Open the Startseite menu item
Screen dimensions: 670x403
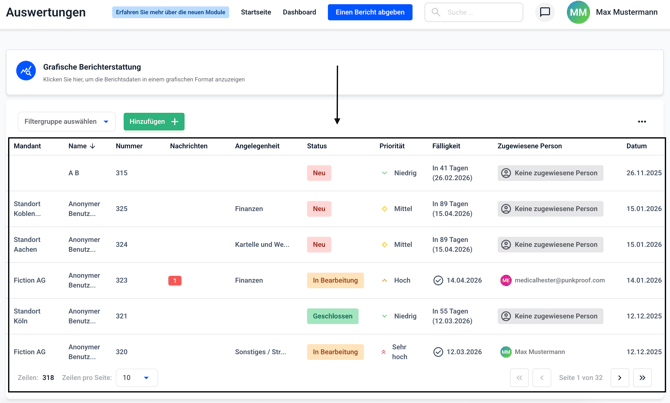(x=256, y=13)
